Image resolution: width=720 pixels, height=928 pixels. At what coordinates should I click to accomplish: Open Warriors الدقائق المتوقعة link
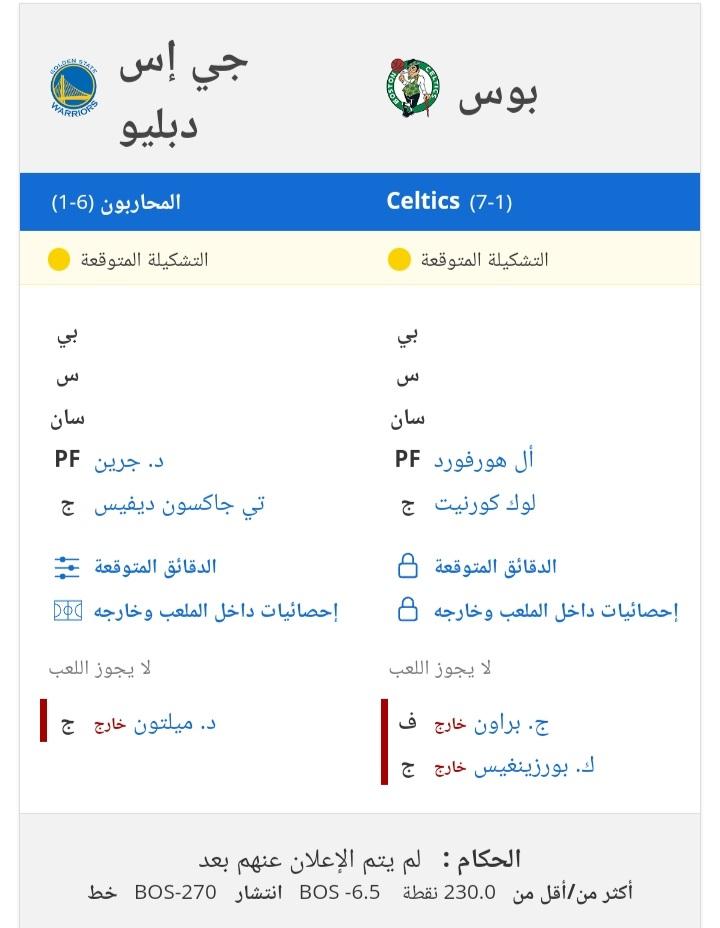[x=156, y=567]
